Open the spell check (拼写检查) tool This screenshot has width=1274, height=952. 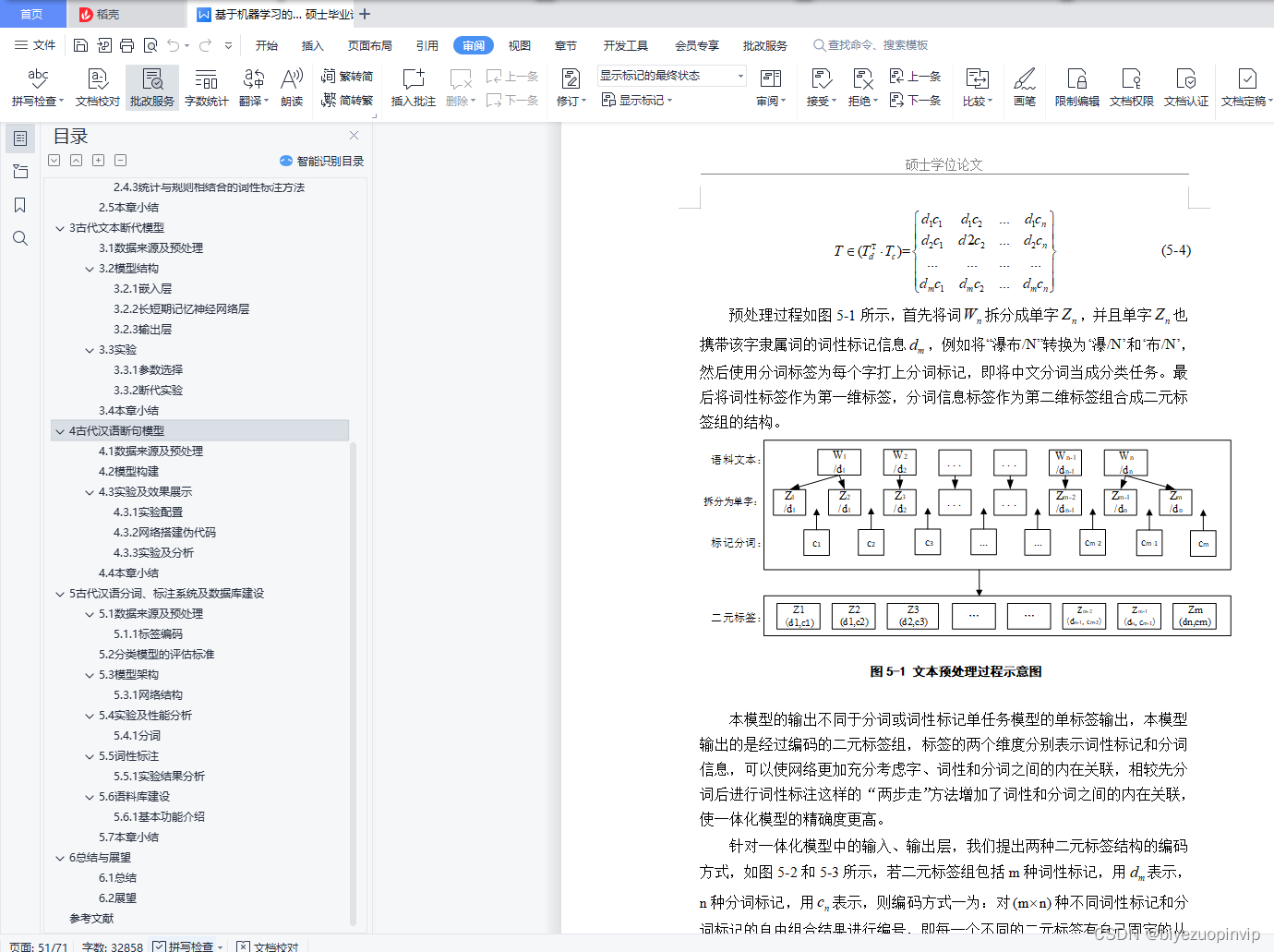coord(38,88)
